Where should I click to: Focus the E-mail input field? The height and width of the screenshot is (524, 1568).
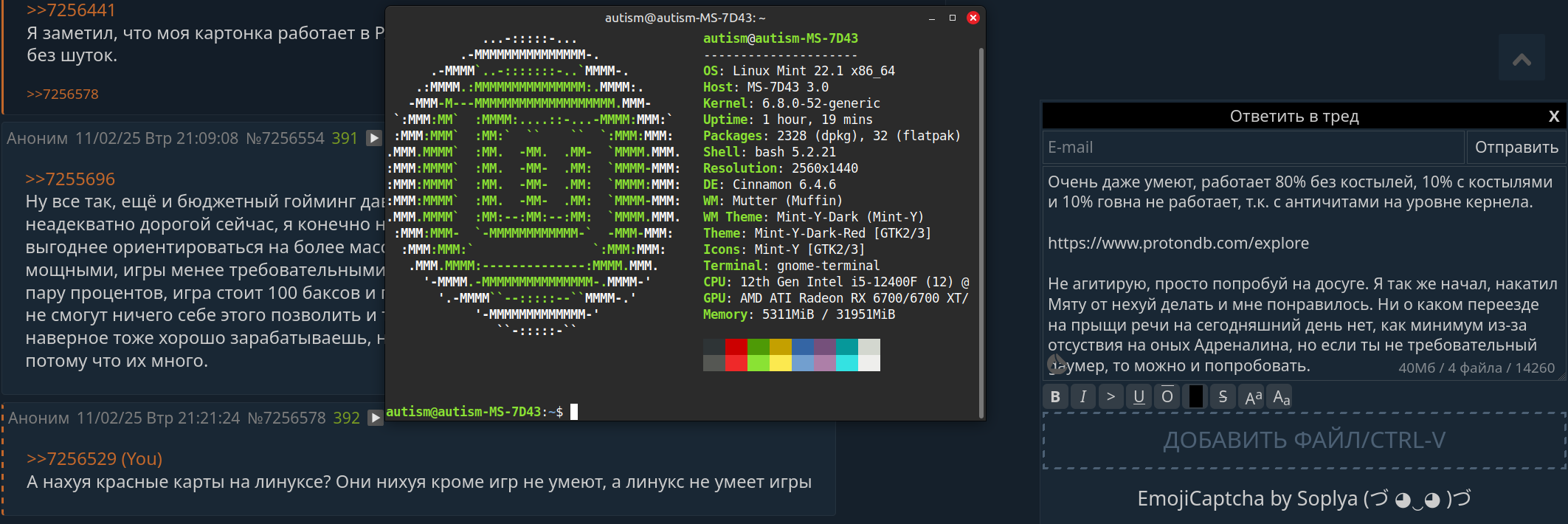[x=1253, y=147]
